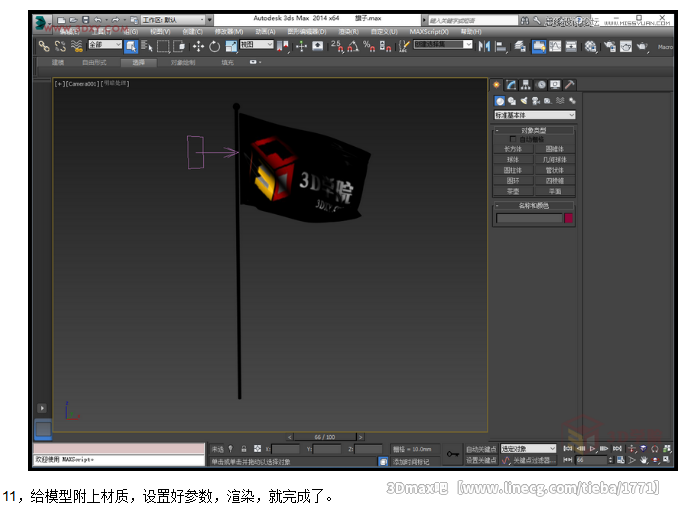Toggle the Angle Snap button
This screenshot has height=507, width=699.
coord(353,46)
